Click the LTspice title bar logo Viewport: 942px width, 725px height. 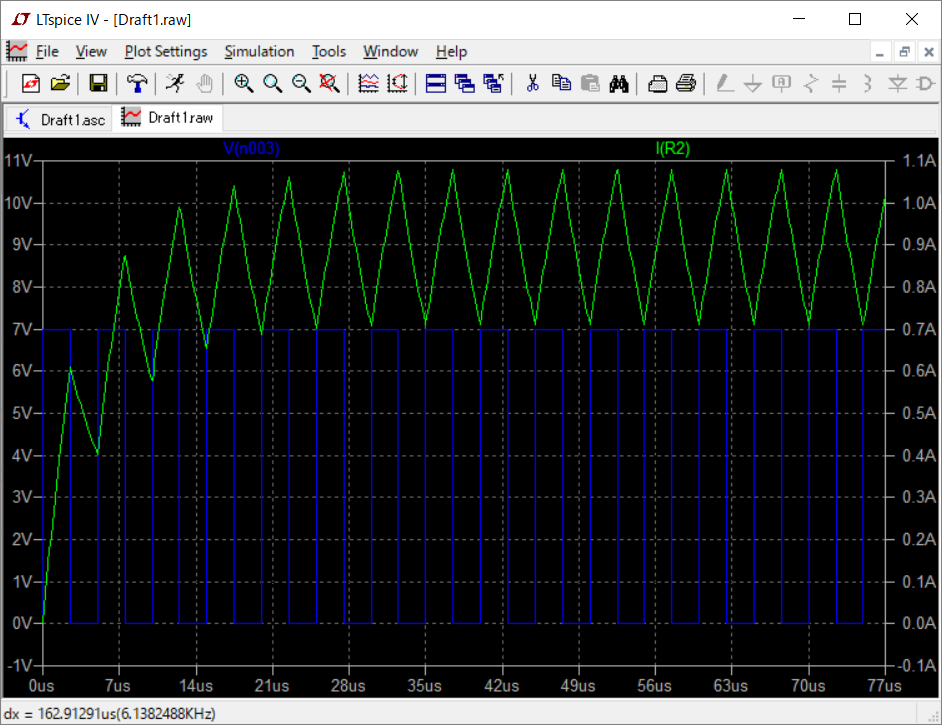pos(20,19)
